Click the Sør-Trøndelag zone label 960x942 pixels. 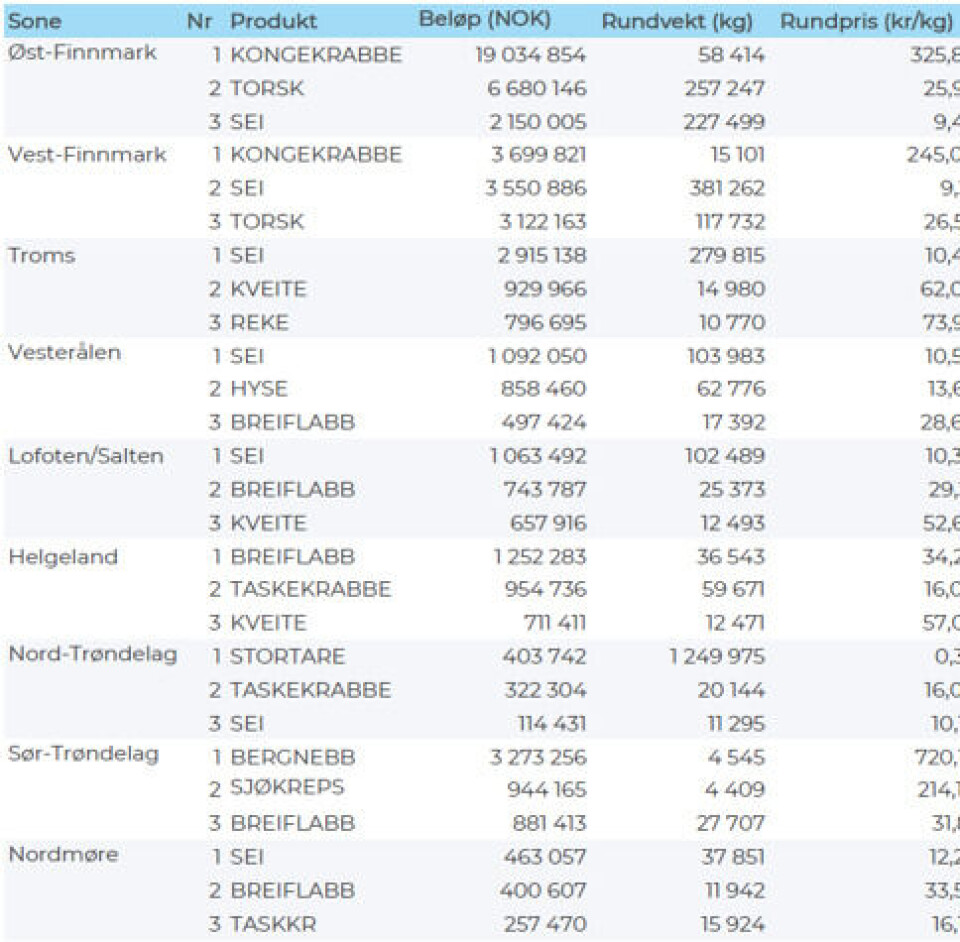(84, 755)
